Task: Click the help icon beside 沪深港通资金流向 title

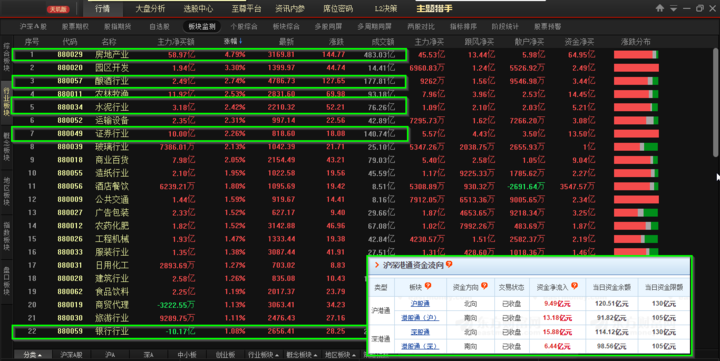Action: pyautogui.click(x=449, y=265)
